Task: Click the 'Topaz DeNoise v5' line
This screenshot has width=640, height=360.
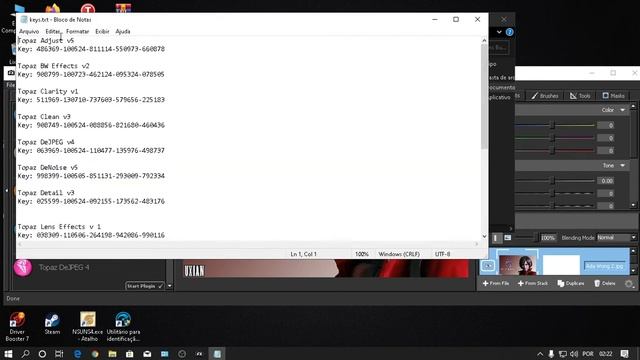Action: point(47,167)
